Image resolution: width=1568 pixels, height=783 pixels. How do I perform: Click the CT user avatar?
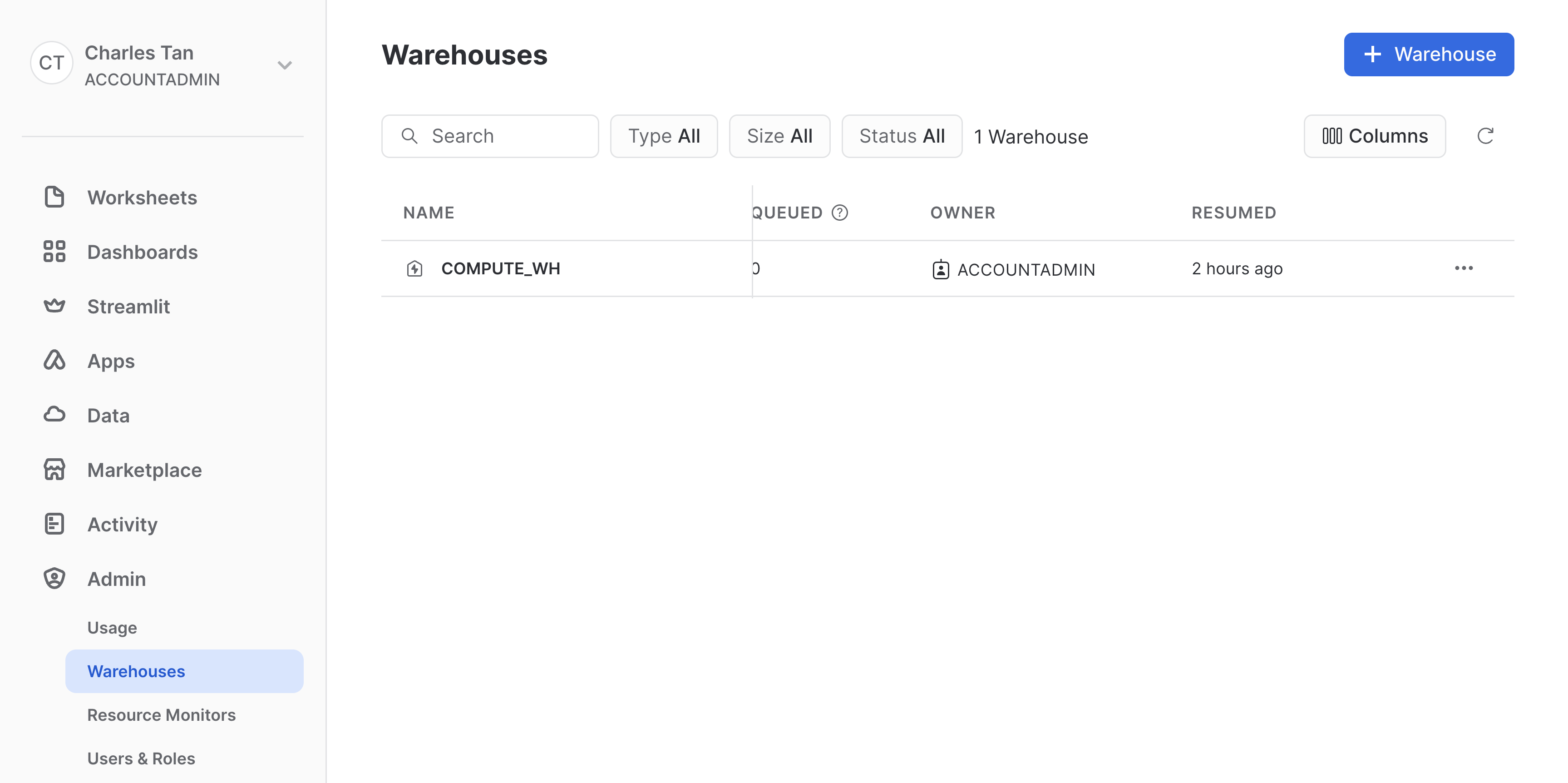(52, 63)
